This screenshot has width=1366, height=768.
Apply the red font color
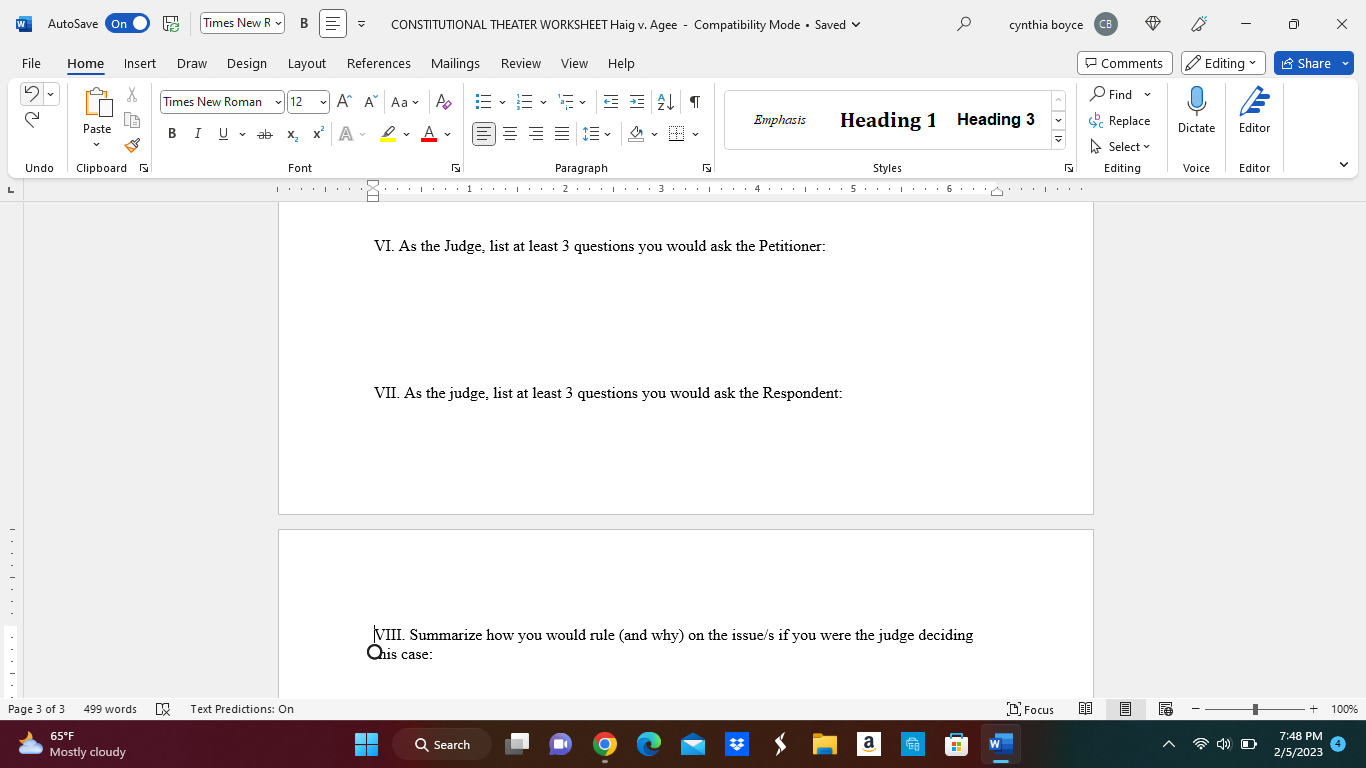tap(429, 134)
